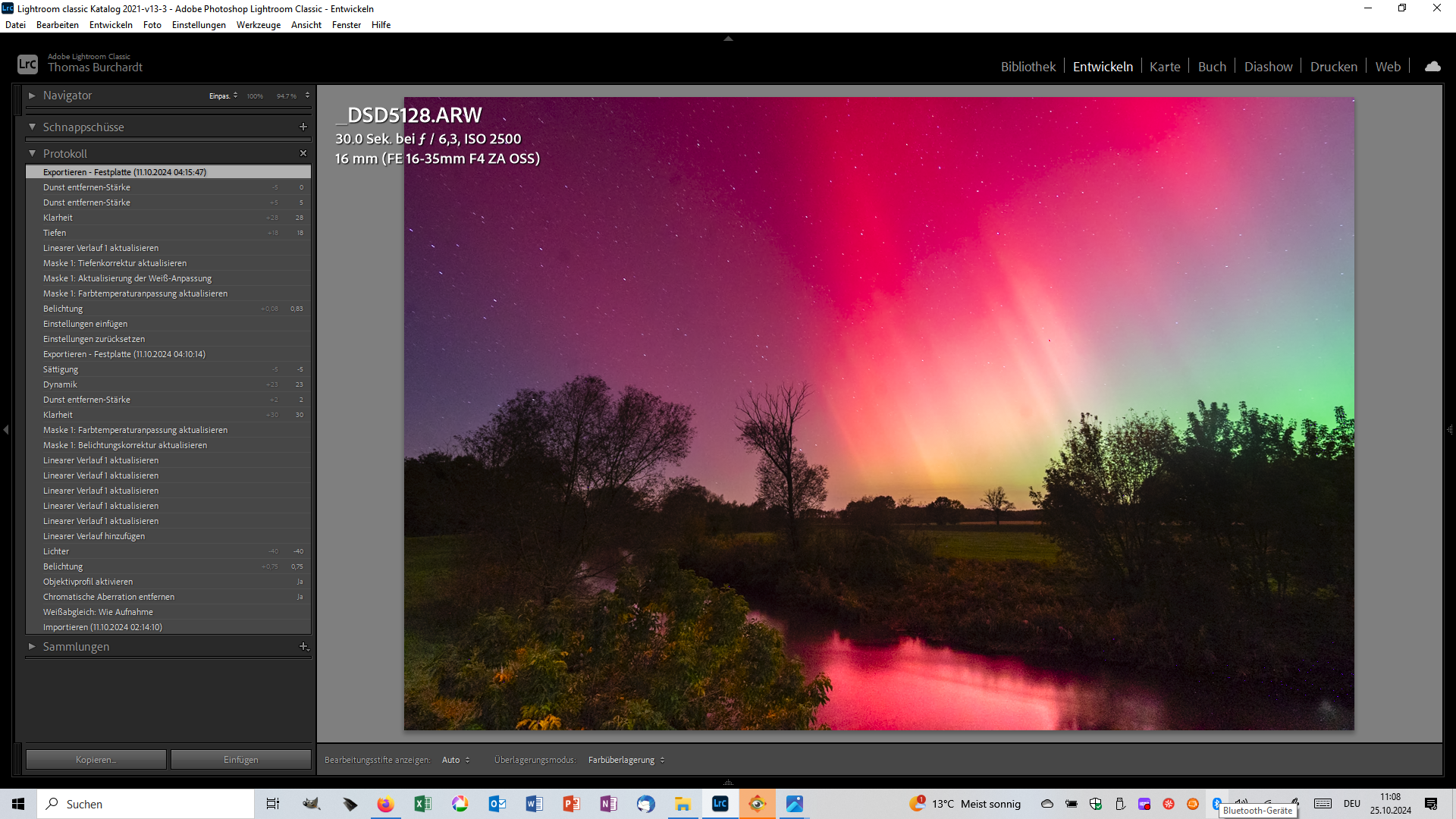Toggle the top module panel arrow
The image size is (1456, 819).
728,38
